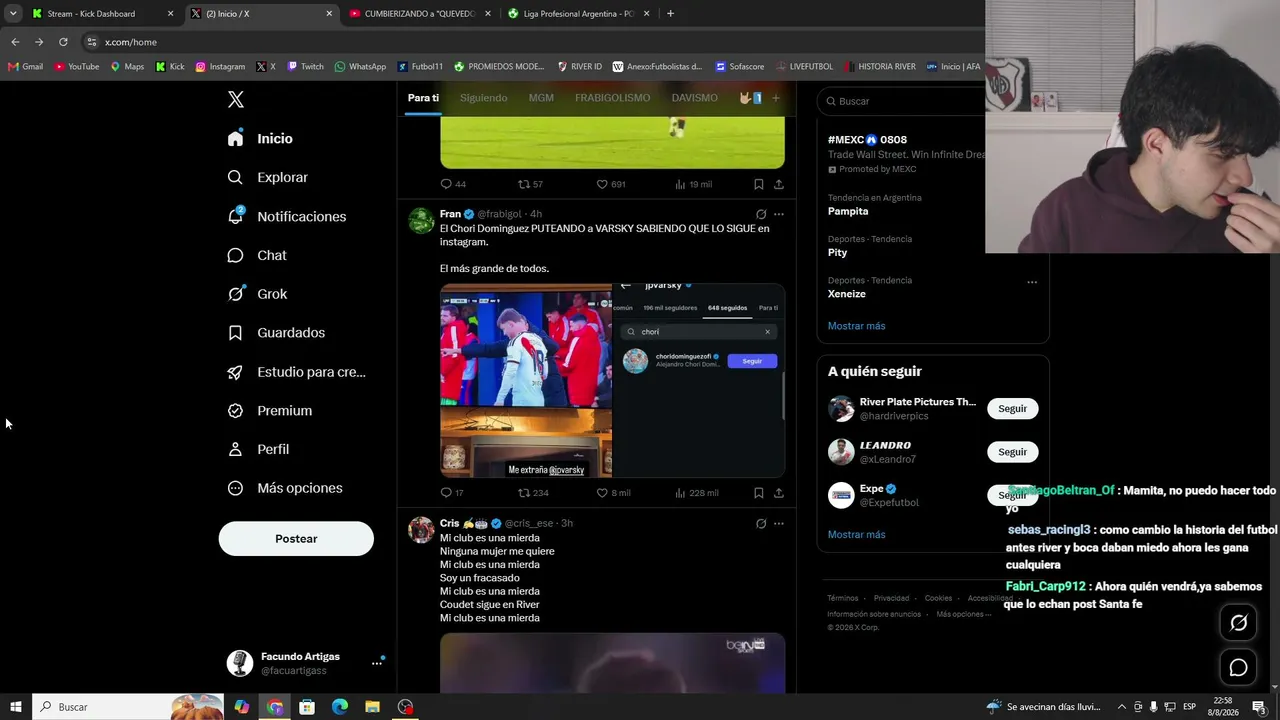The image size is (1280, 720).
Task: Open Grok action on Cris's post
Action: pyautogui.click(x=761, y=523)
